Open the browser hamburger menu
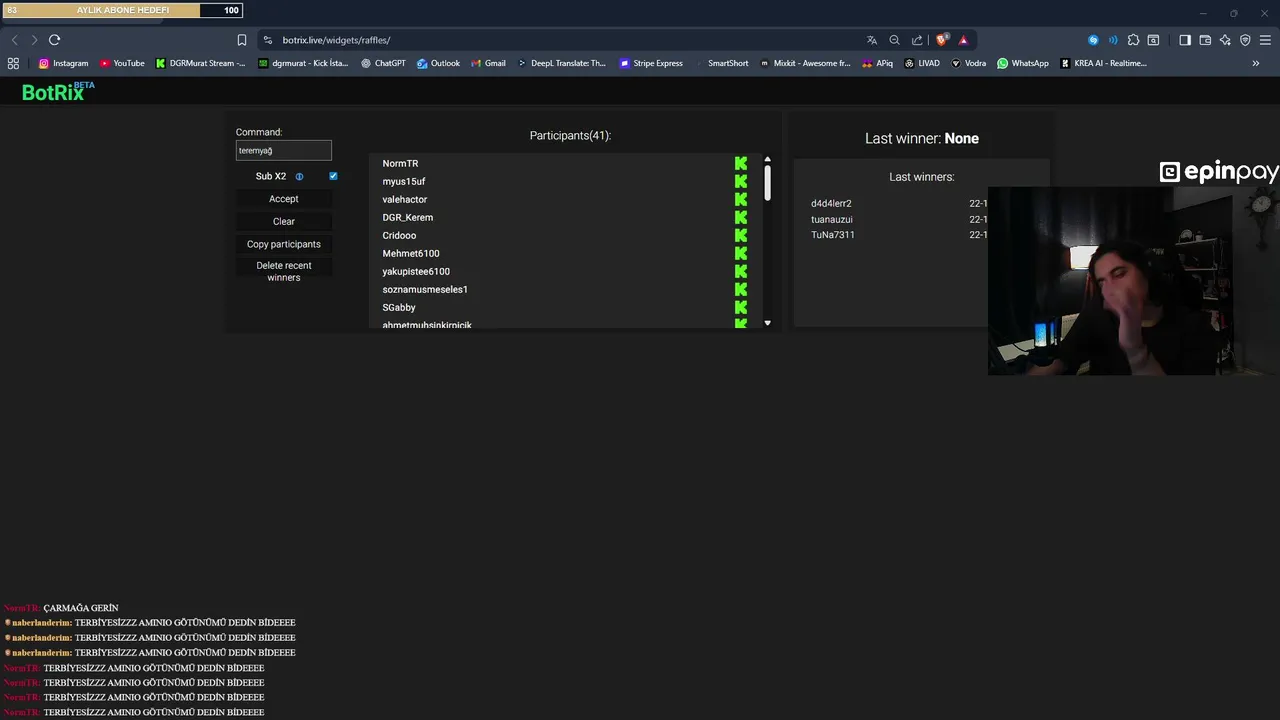1280x720 pixels. [x=1265, y=40]
